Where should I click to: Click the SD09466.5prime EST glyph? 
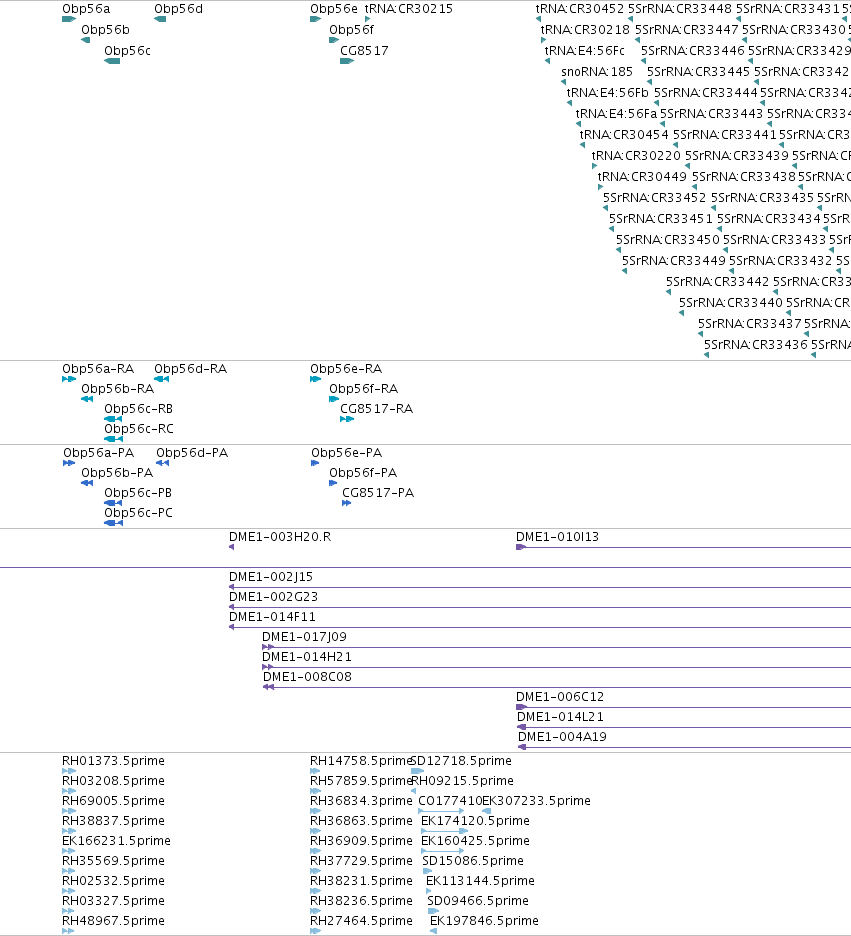coord(433,911)
